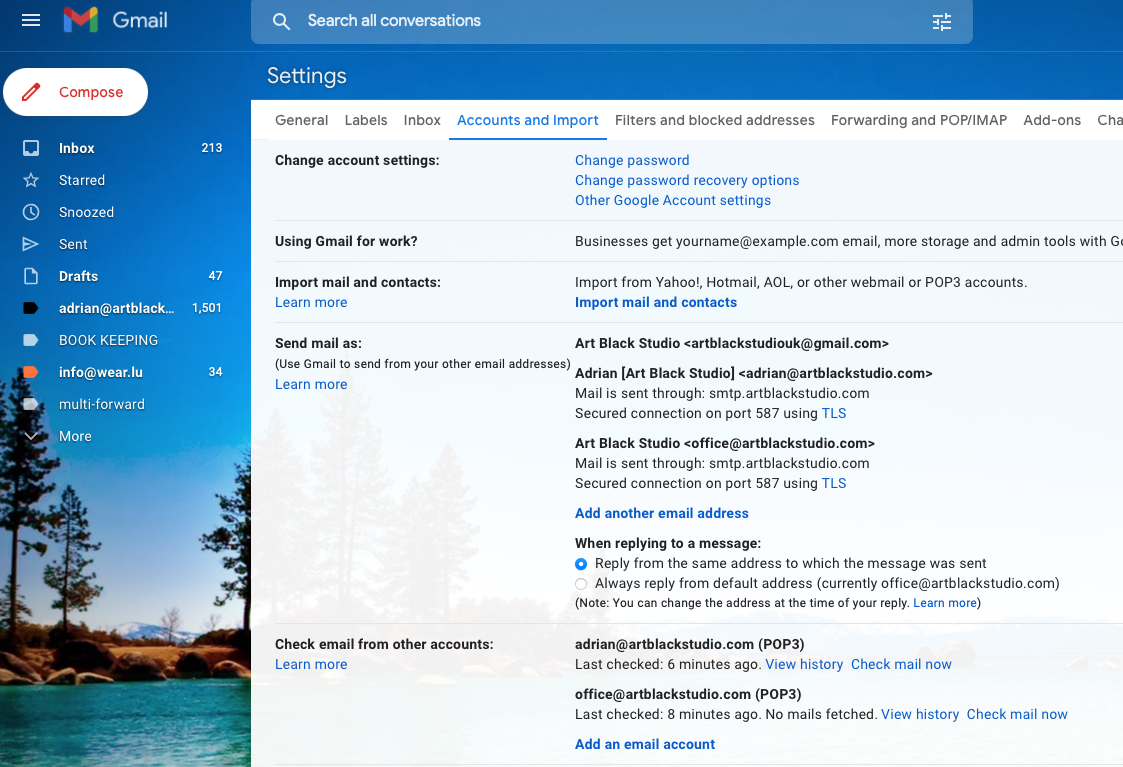
Task: Click the Starred star icon
Action: (x=31, y=180)
